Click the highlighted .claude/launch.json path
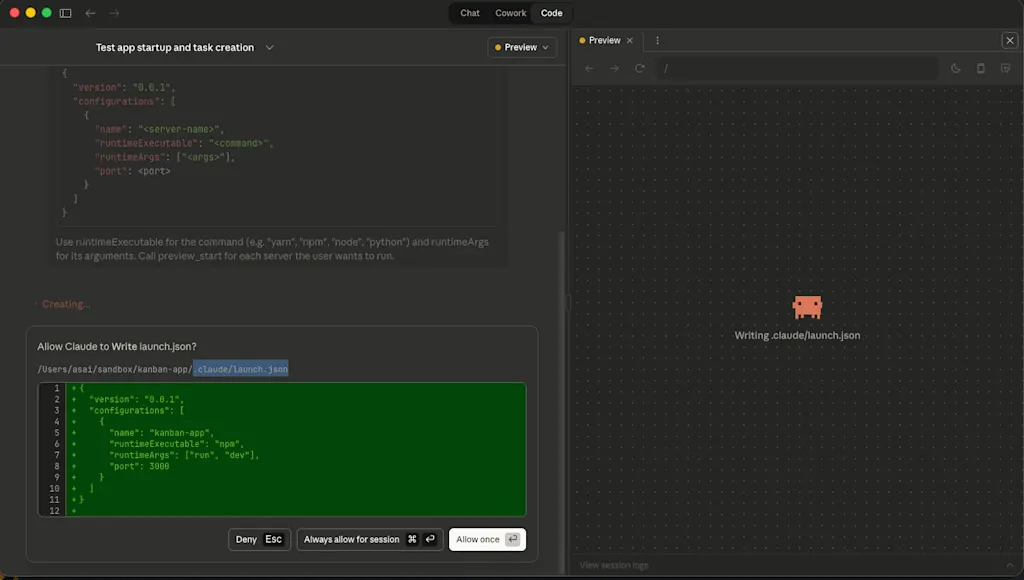The height and width of the screenshot is (580, 1024). click(241, 370)
